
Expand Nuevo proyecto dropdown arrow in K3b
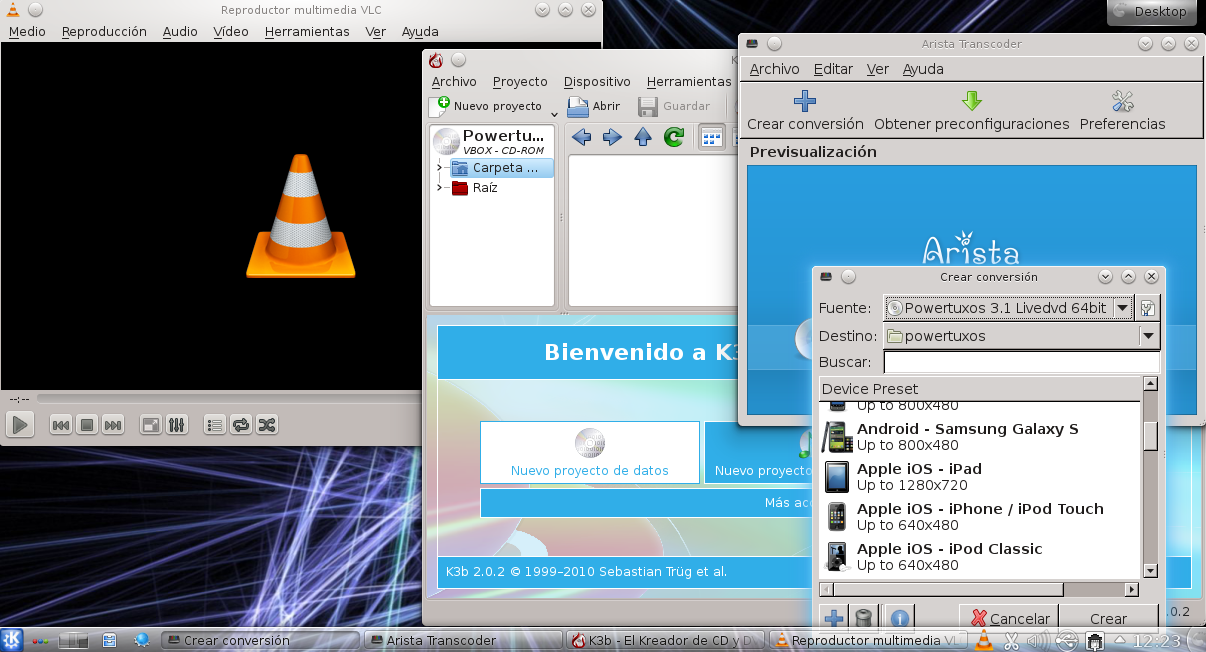(x=554, y=113)
